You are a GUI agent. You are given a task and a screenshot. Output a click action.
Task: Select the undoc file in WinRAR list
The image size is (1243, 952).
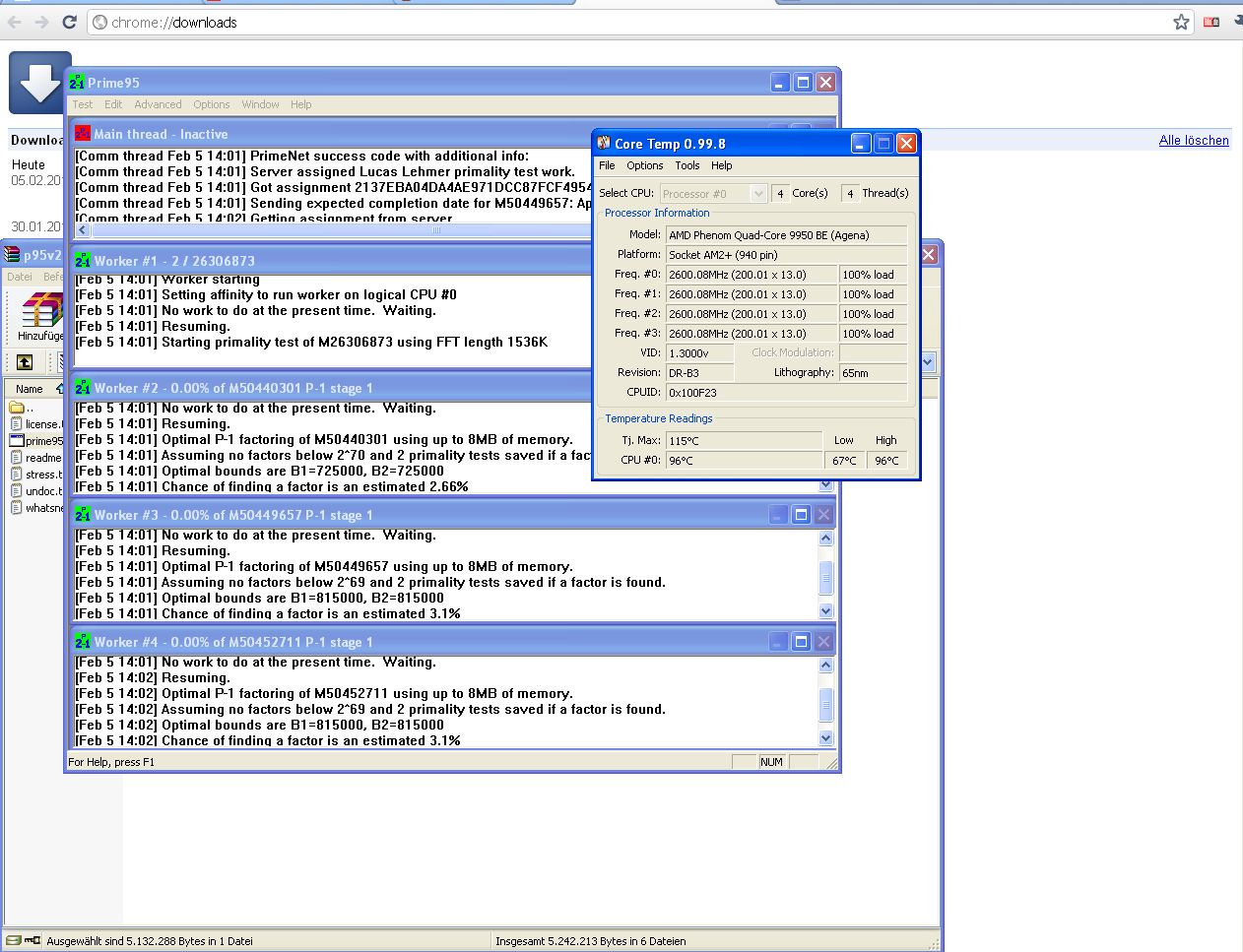(36, 491)
